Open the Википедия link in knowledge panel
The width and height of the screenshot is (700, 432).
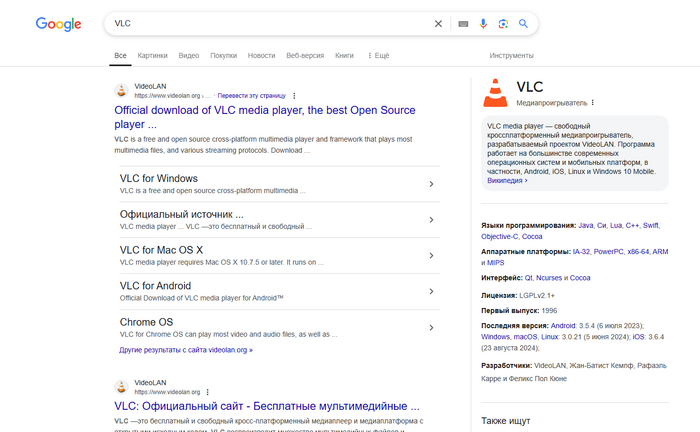pyautogui.click(x=507, y=181)
